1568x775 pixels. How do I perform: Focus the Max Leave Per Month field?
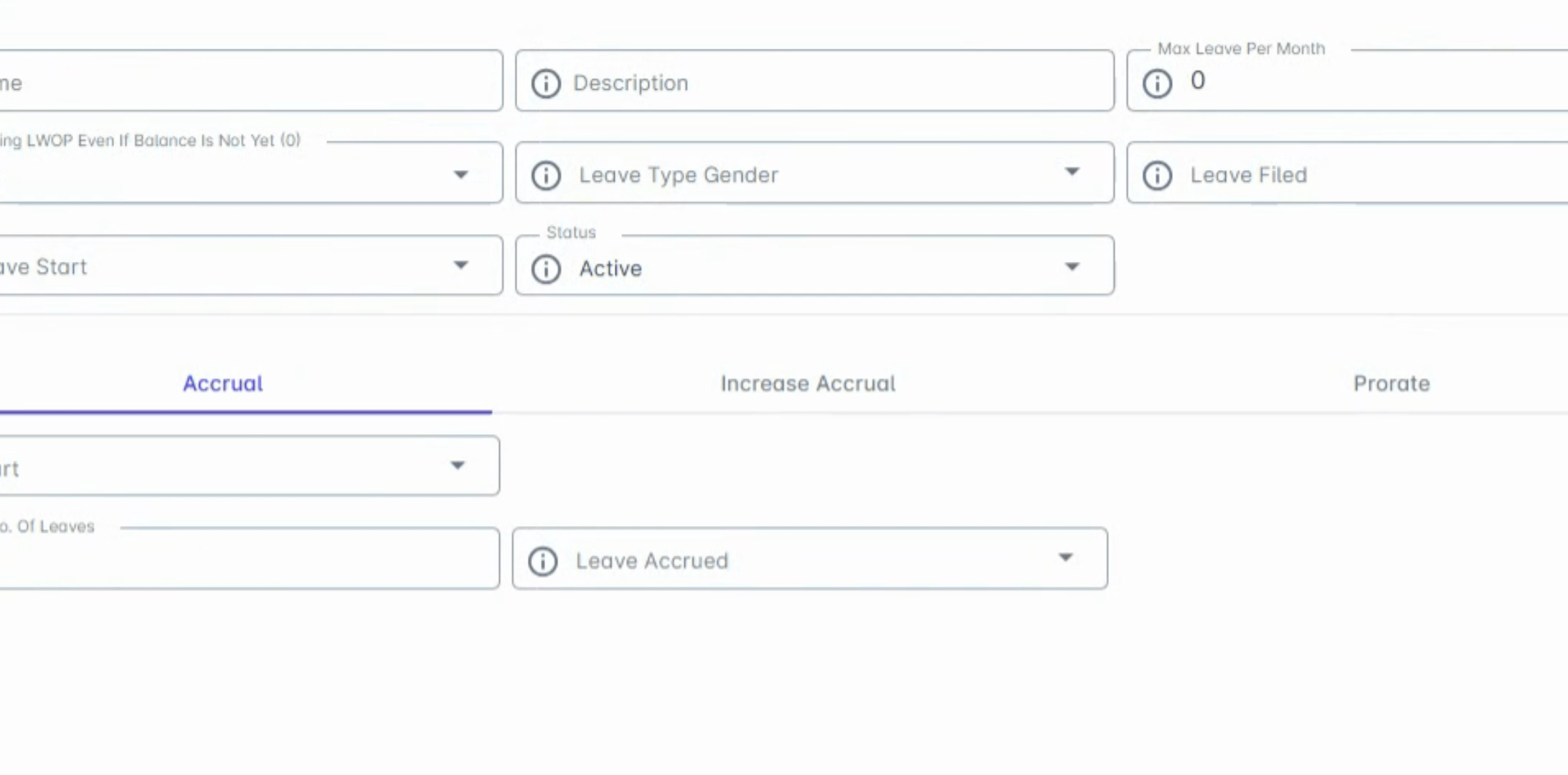point(1363,82)
